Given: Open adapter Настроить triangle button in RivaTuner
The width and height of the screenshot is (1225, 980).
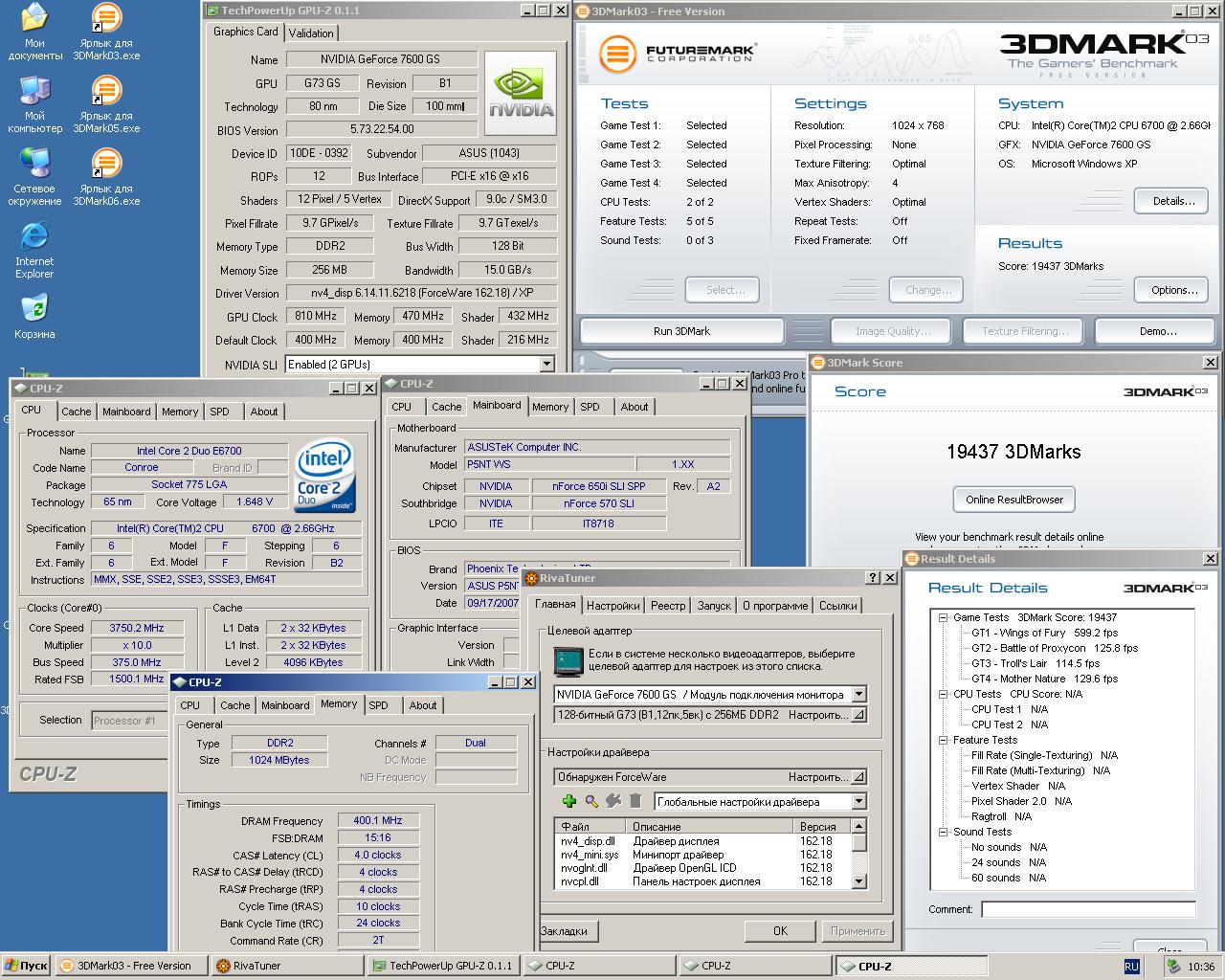Looking at the screenshot, I should (x=858, y=715).
